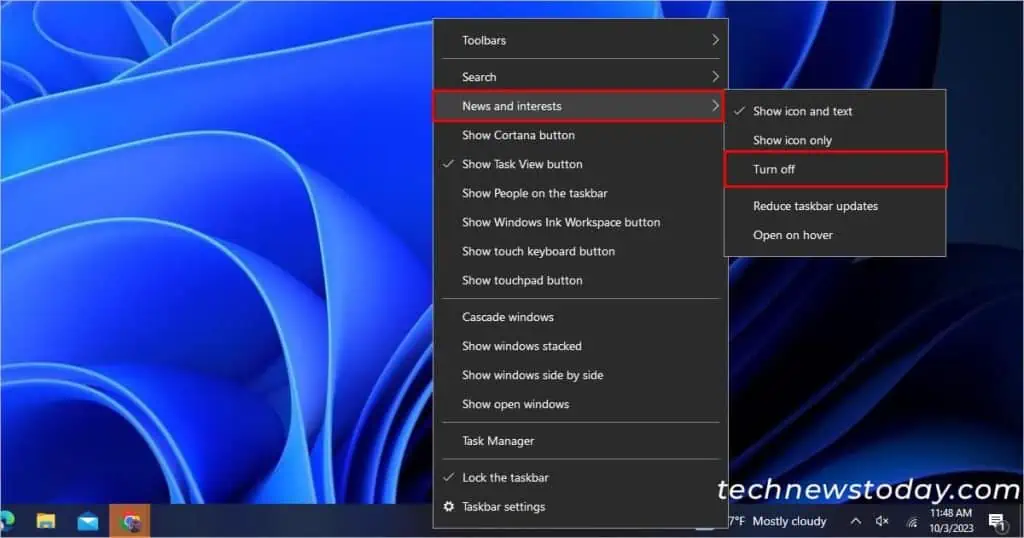The image size is (1024, 538).
Task: Click the Mostly cloudy weather widget
Action: point(780,521)
